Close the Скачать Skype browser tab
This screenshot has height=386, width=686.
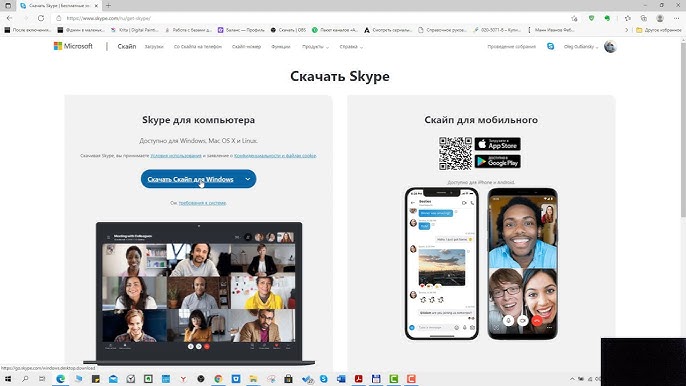(x=96, y=6)
